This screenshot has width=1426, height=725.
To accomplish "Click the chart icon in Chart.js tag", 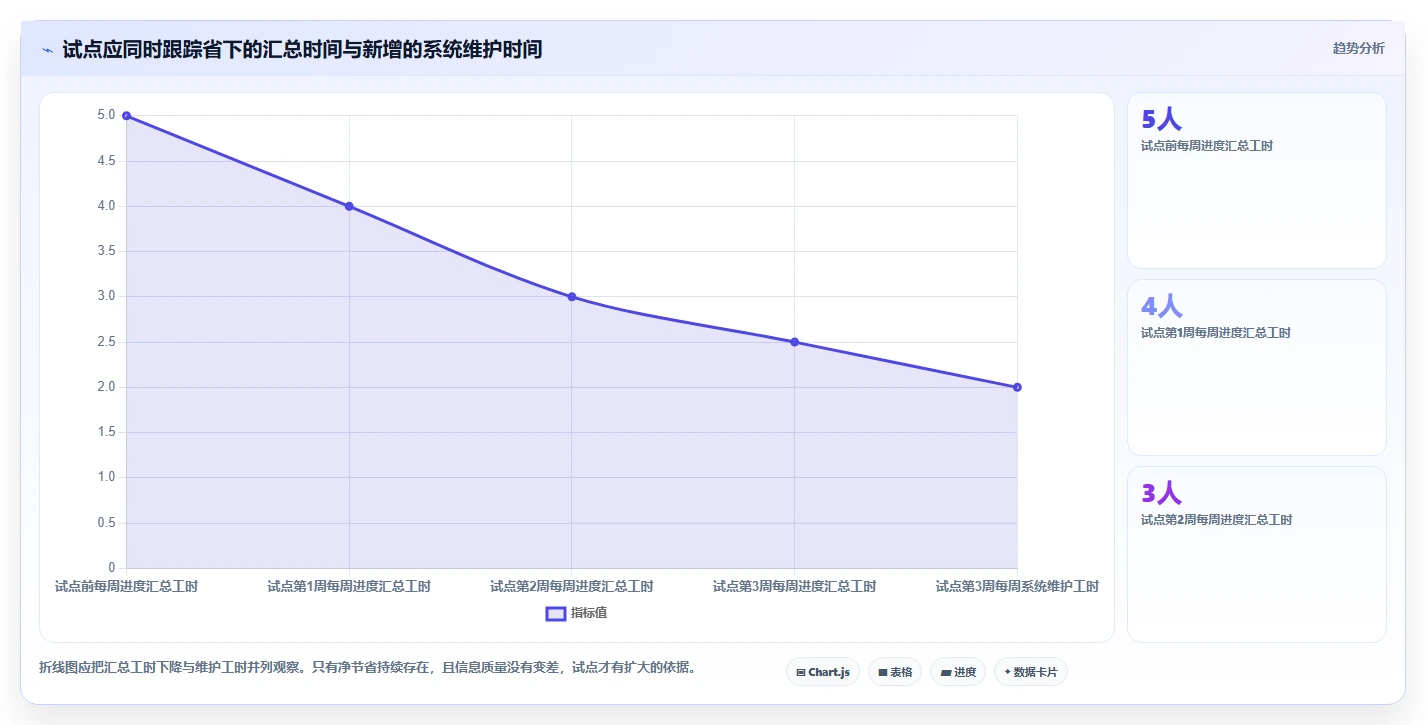I will pos(801,673).
